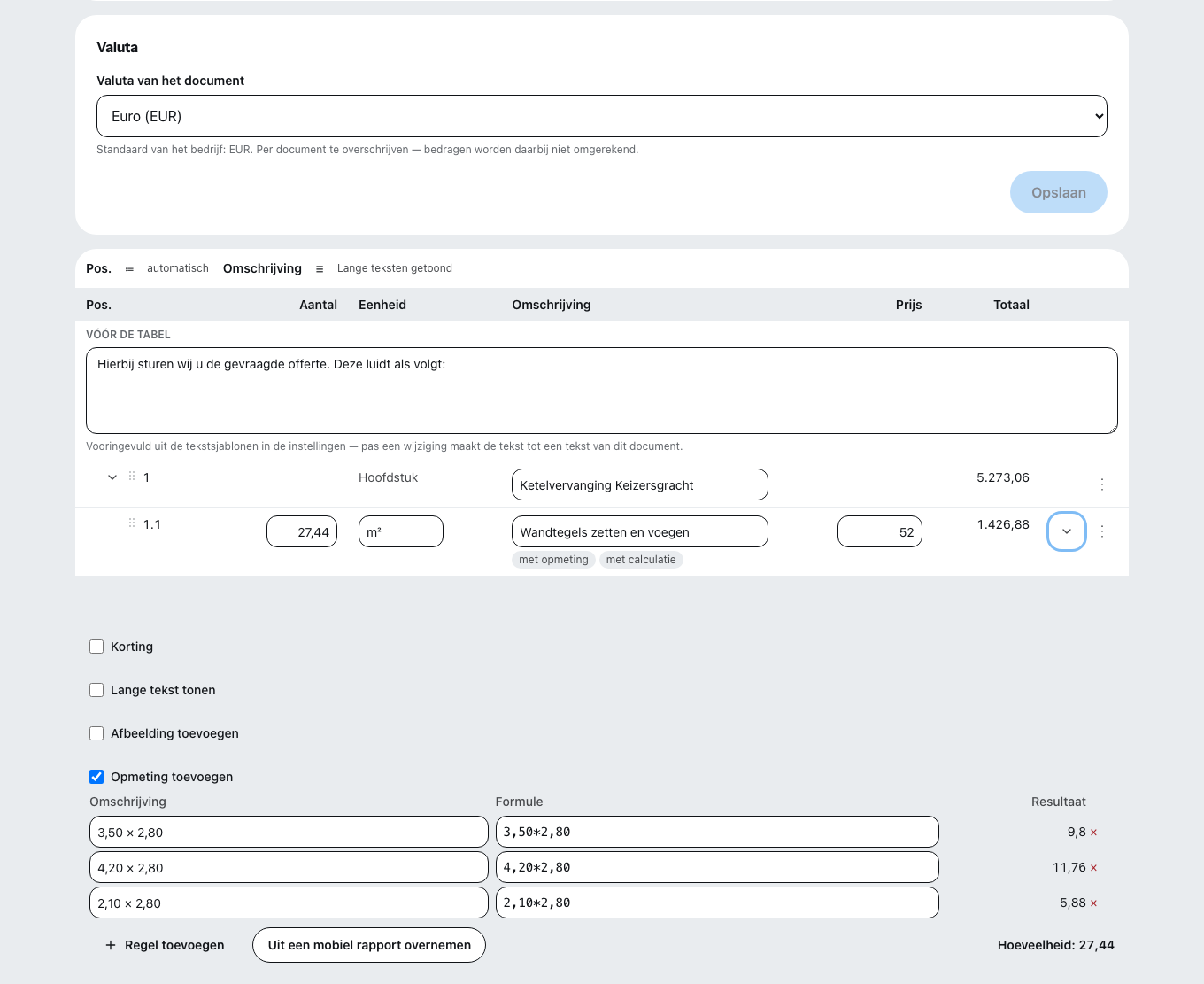The width and height of the screenshot is (1204, 984).
Task: Click the Opslaan button
Action: click(1059, 192)
